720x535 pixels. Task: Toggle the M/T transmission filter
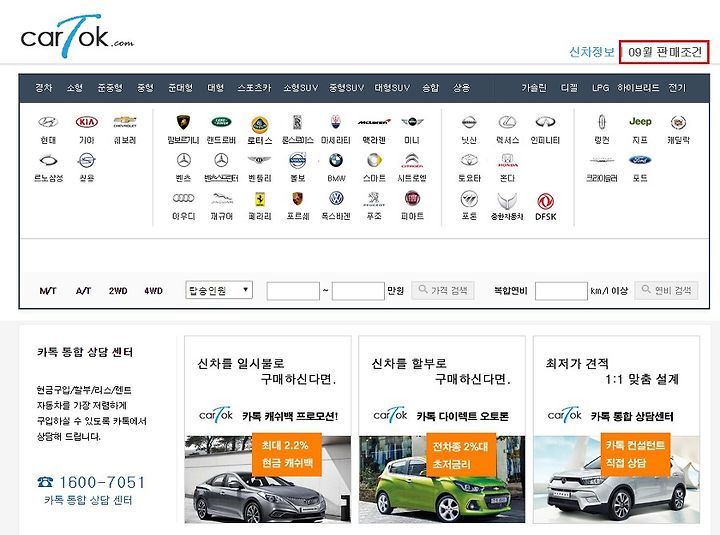(48, 291)
